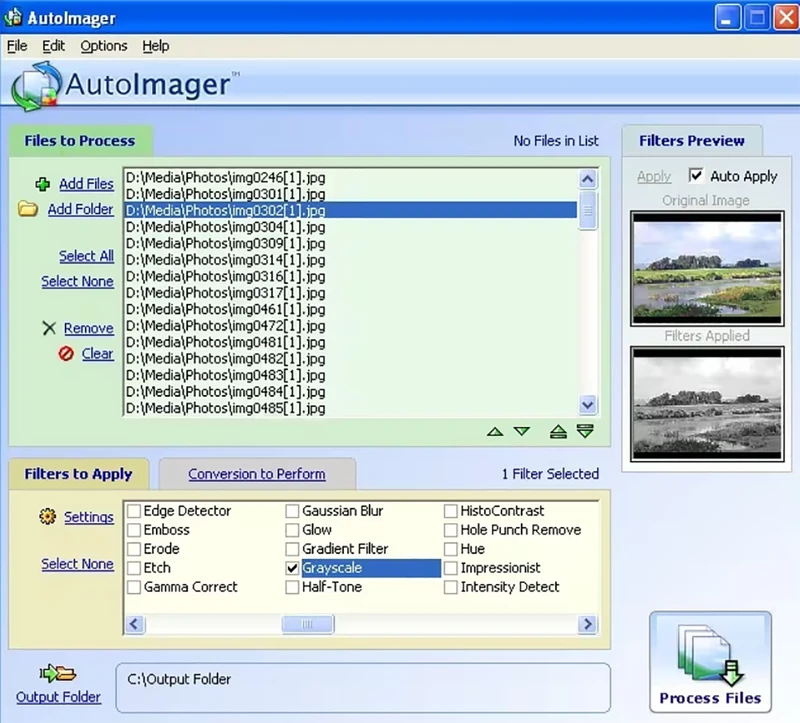Click file list scroll down arrow
The image size is (800, 723).
point(588,405)
